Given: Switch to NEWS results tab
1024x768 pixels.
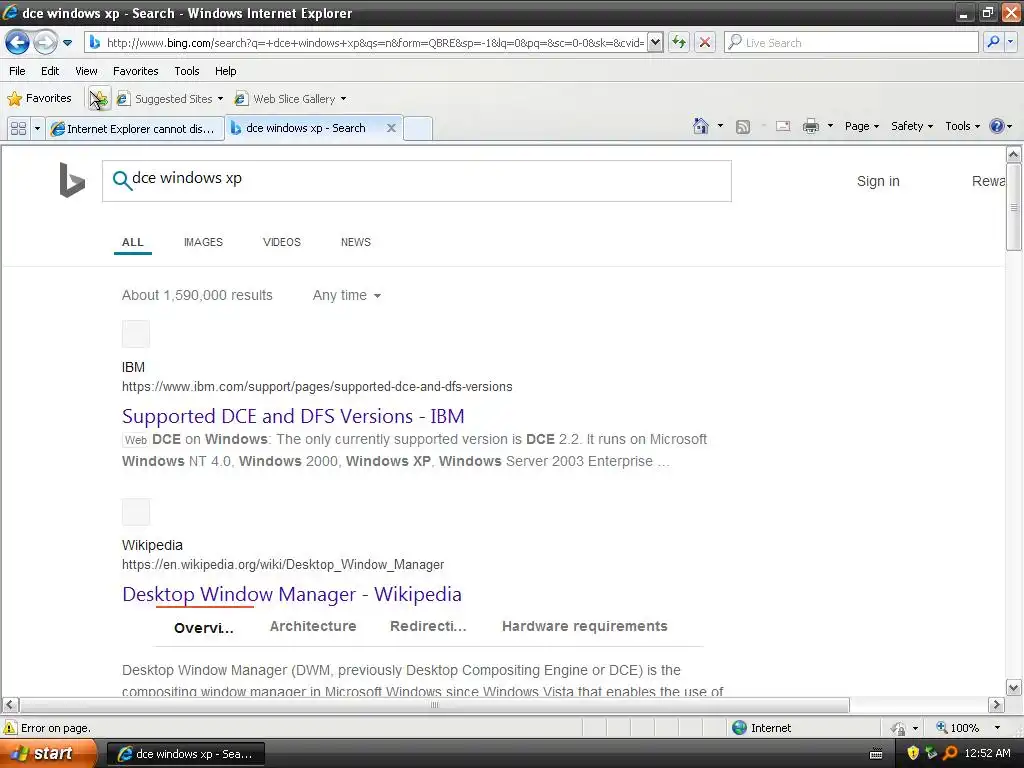Looking at the screenshot, I should (356, 242).
